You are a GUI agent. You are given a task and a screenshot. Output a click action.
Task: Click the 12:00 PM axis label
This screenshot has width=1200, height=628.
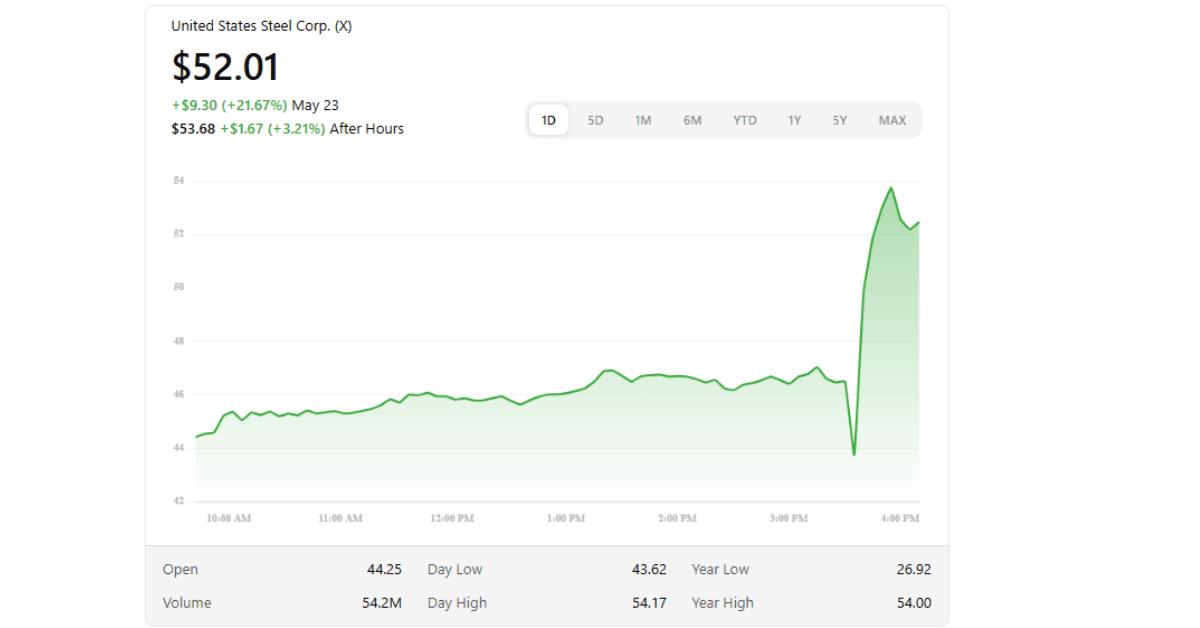pyautogui.click(x=452, y=518)
